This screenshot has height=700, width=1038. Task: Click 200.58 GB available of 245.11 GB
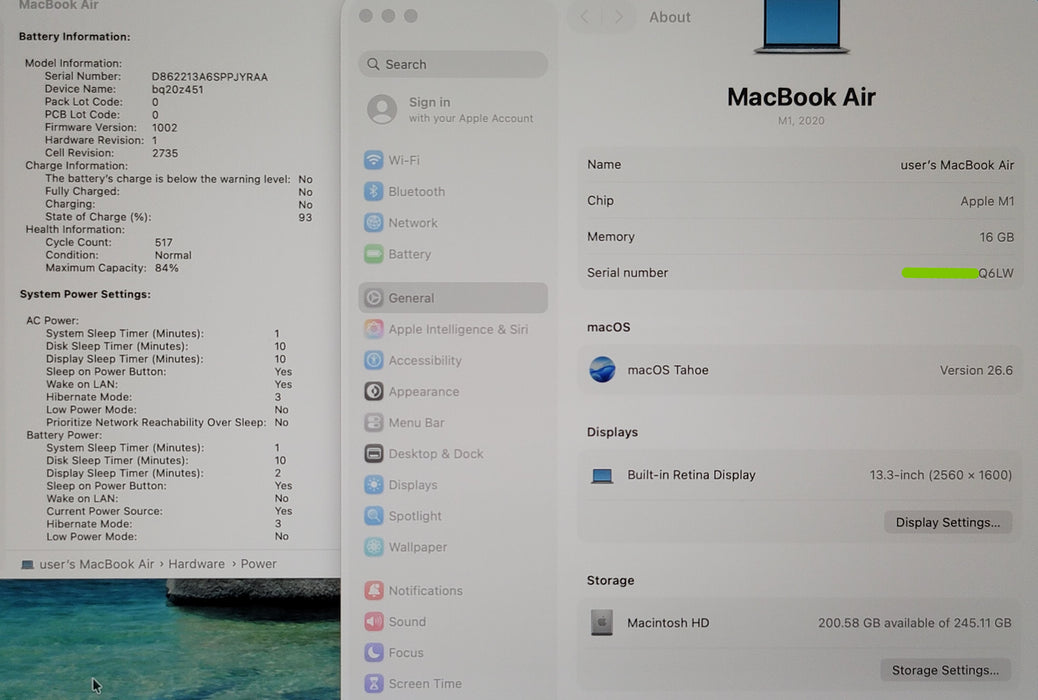pos(914,623)
